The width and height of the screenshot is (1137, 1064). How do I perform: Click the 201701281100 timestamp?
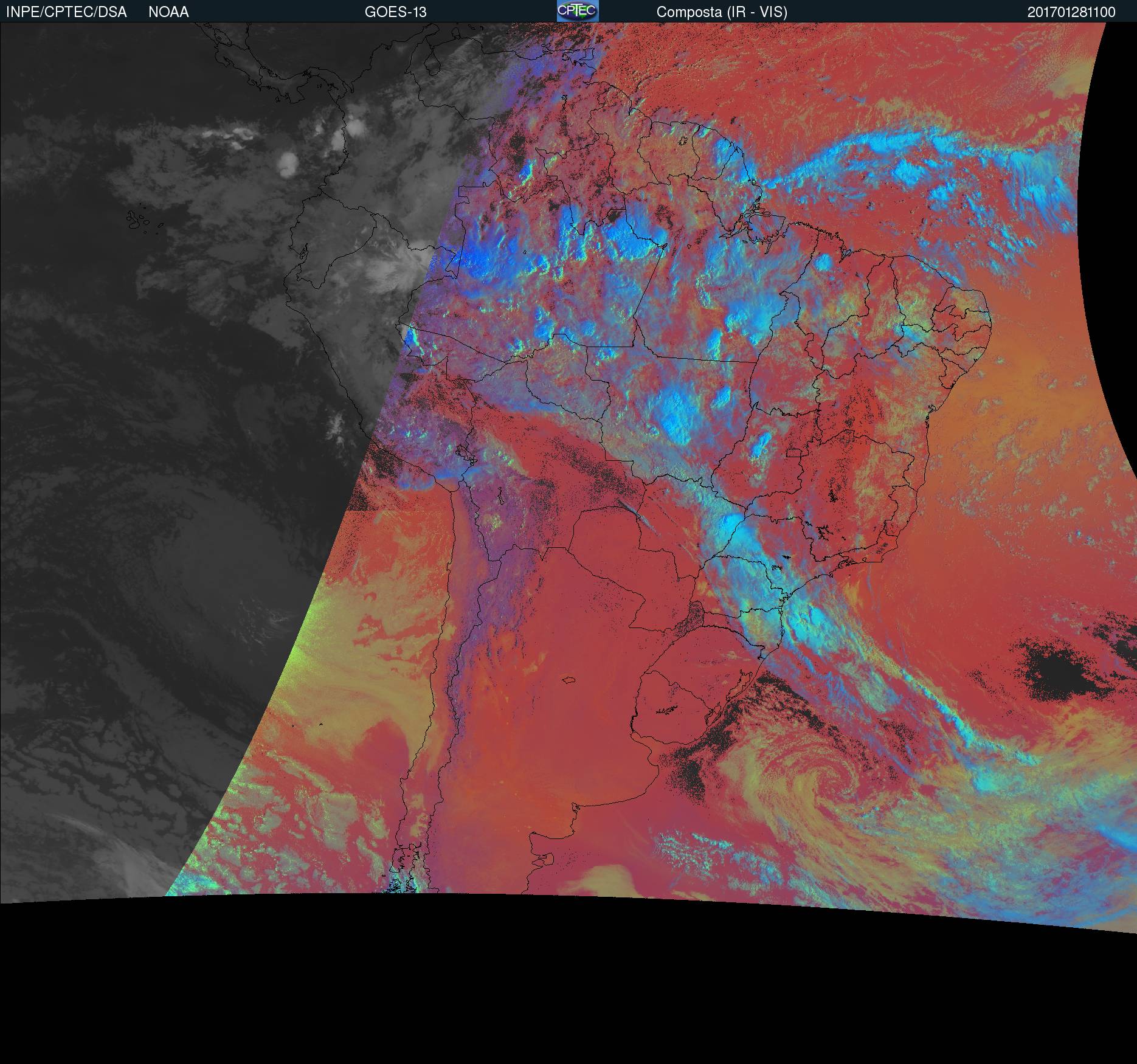[1071, 12]
